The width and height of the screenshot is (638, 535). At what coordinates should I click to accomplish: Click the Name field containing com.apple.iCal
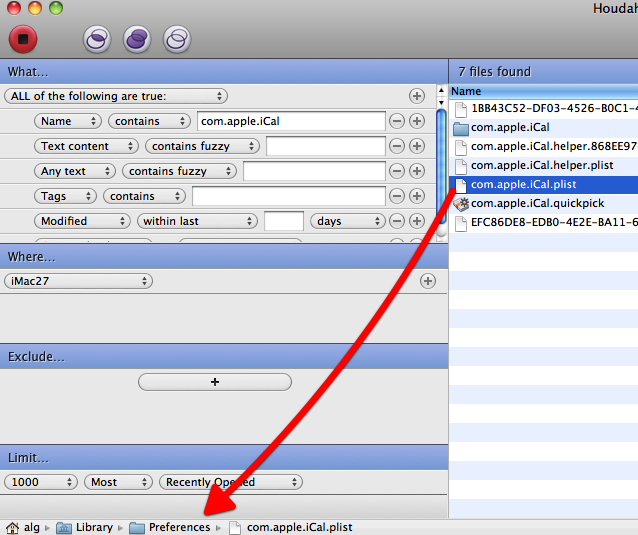(x=291, y=121)
